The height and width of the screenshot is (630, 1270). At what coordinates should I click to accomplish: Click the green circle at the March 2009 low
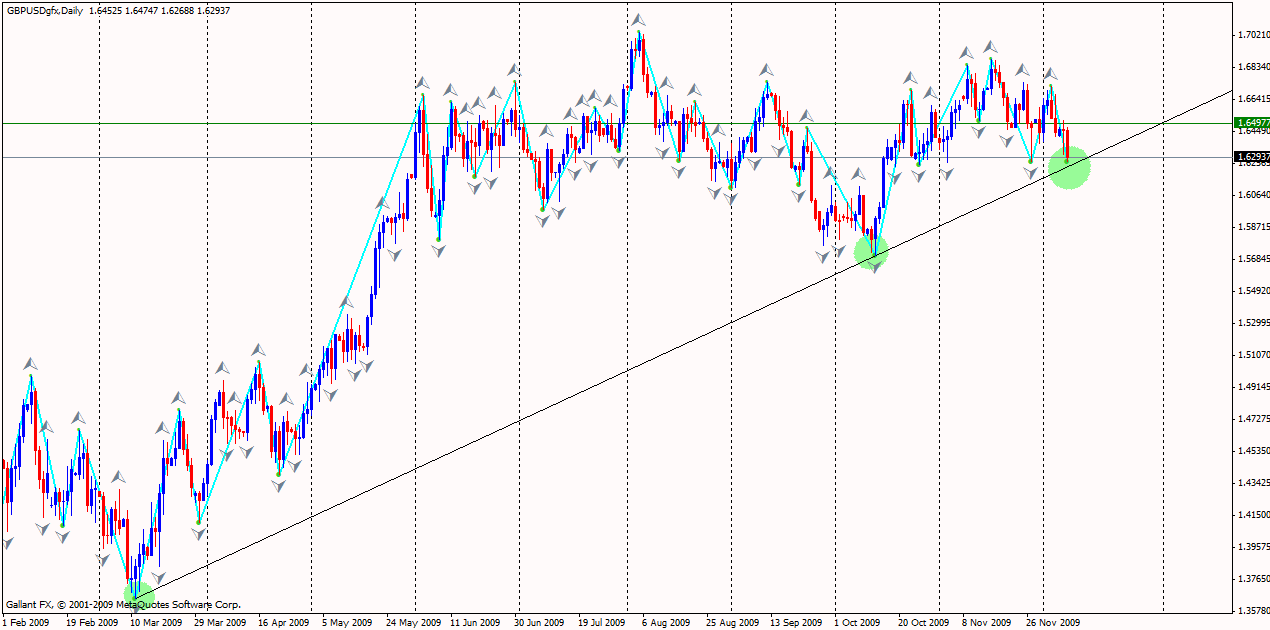tap(139, 594)
